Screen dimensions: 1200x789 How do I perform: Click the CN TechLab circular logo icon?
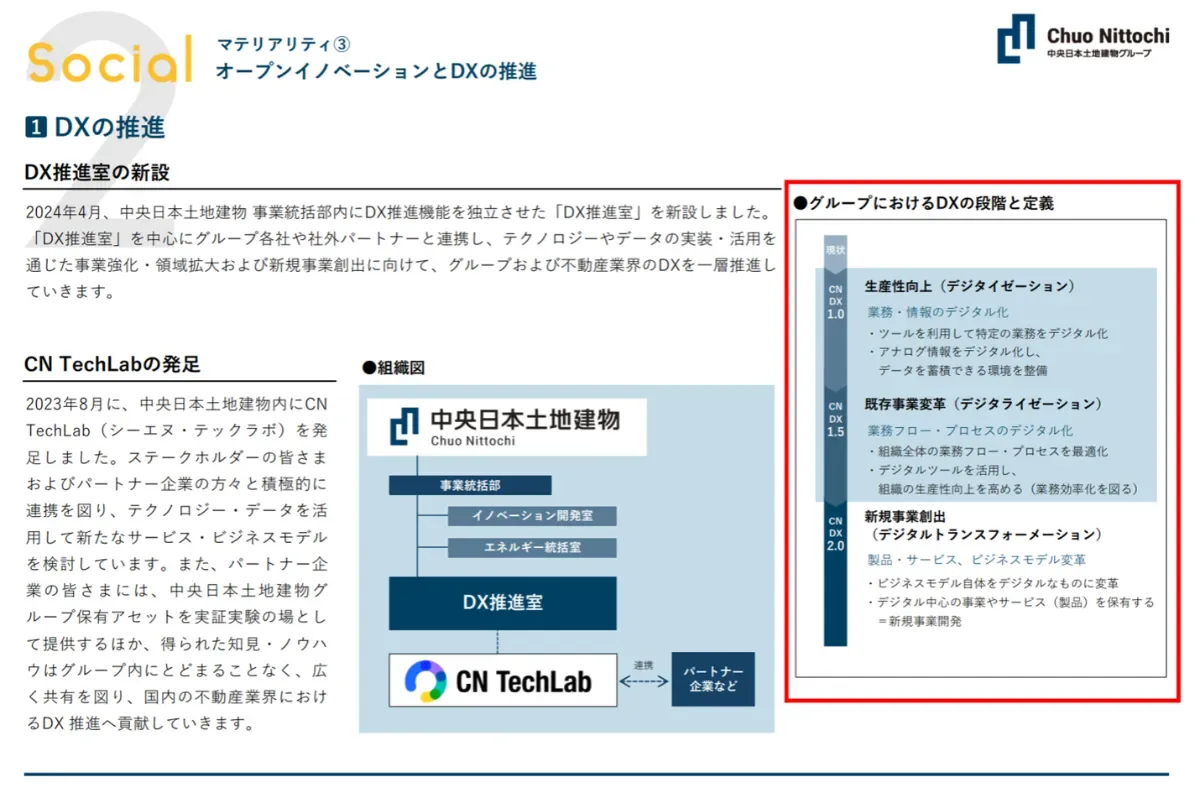click(425, 681)
